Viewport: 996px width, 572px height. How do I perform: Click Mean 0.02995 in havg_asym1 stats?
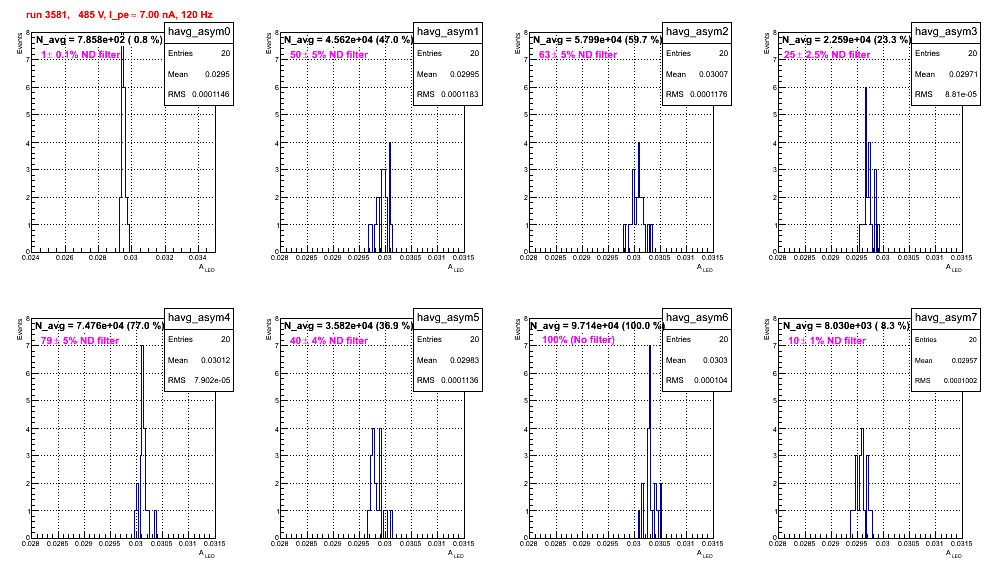pyautogui.click(x=448, y=74)
